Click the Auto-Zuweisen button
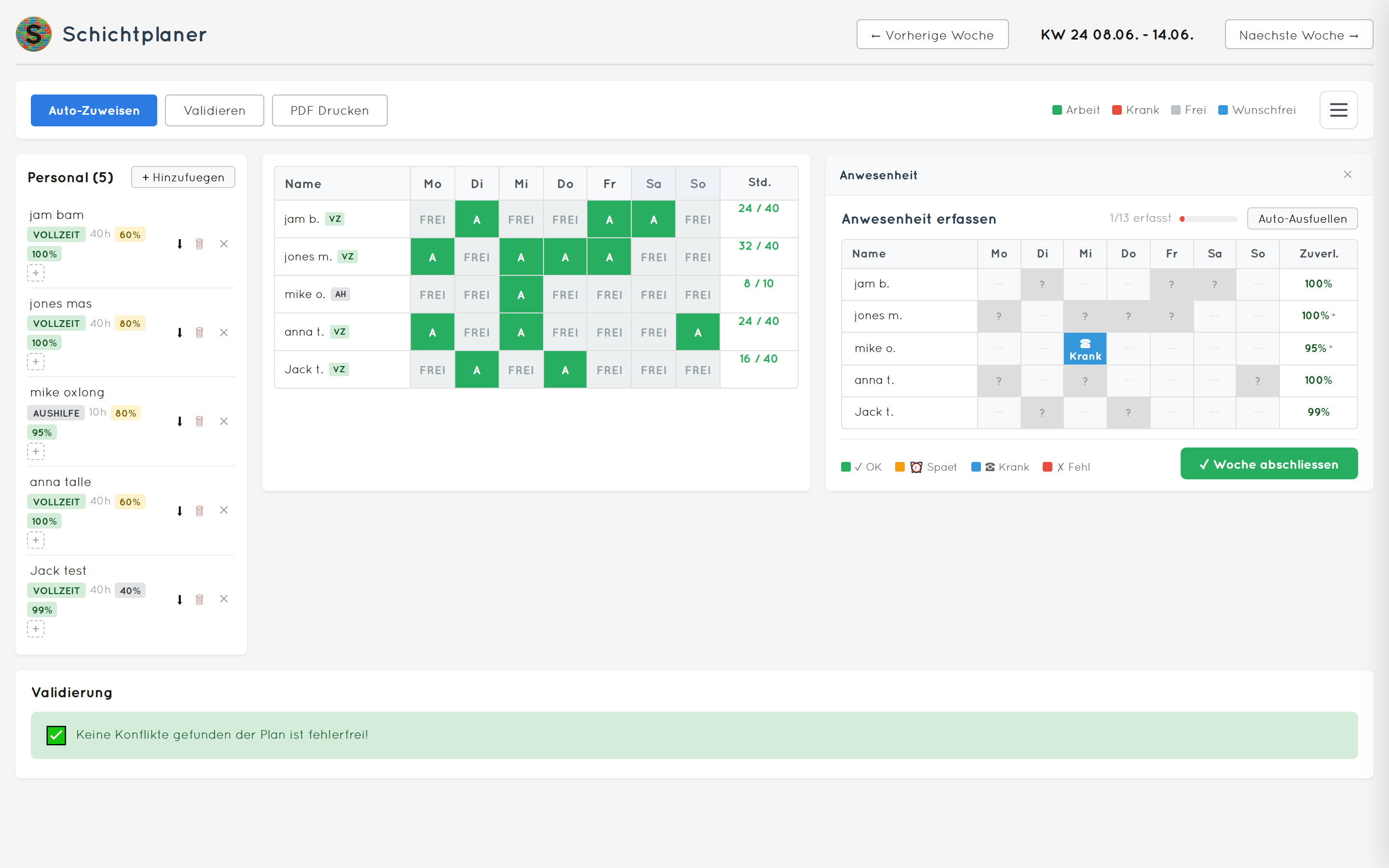The width and height of the screenshot is (1389, 868). click(x=94, y=110)
